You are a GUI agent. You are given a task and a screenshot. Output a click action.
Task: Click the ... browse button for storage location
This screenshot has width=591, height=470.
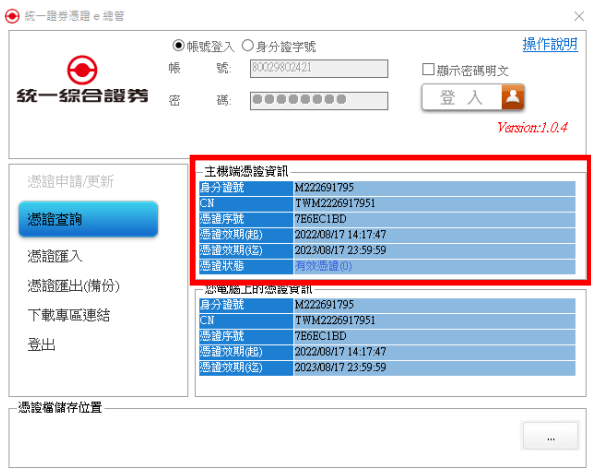[x=550, y=436]
